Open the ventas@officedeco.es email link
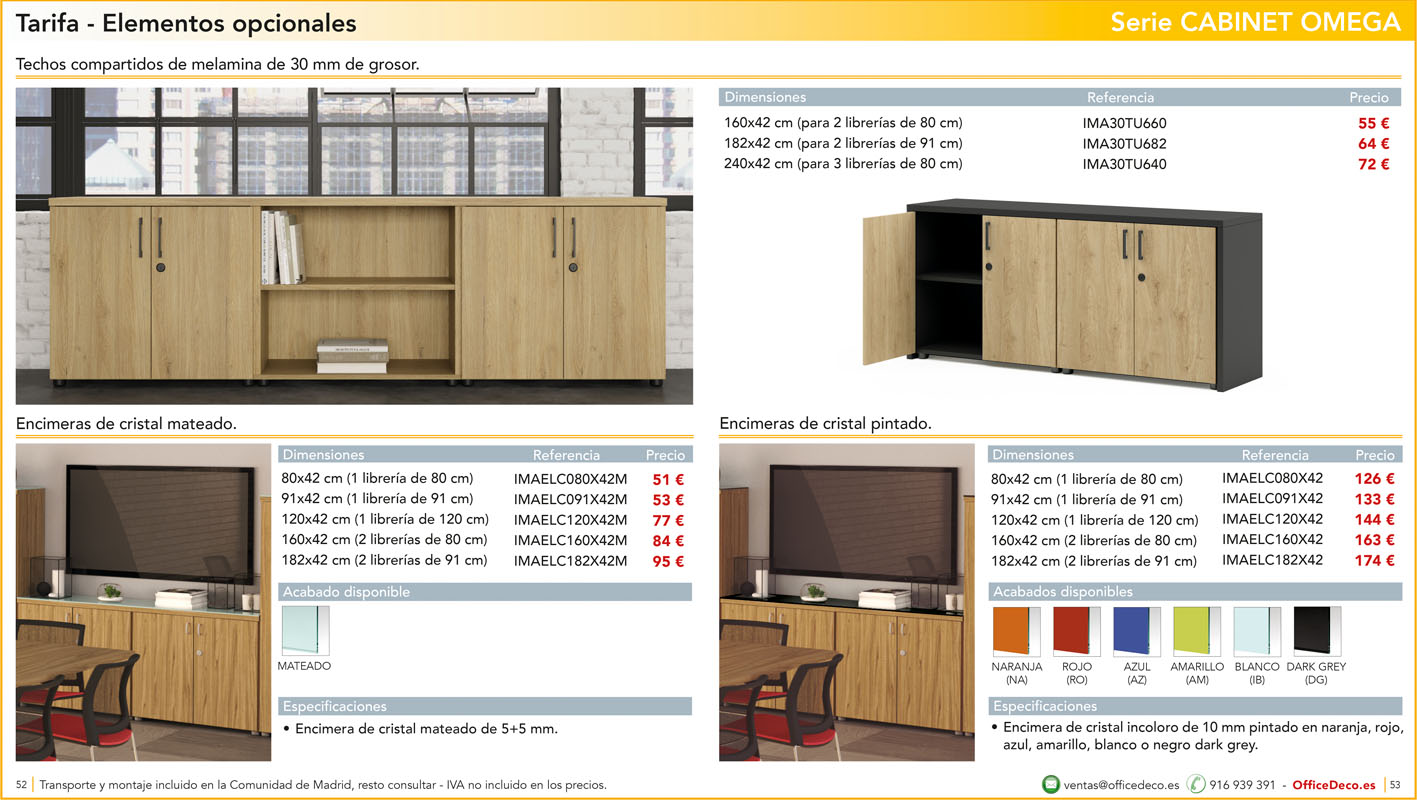Image resolution: width=1417 pixels, height=800 pixels. (1121, 785)
